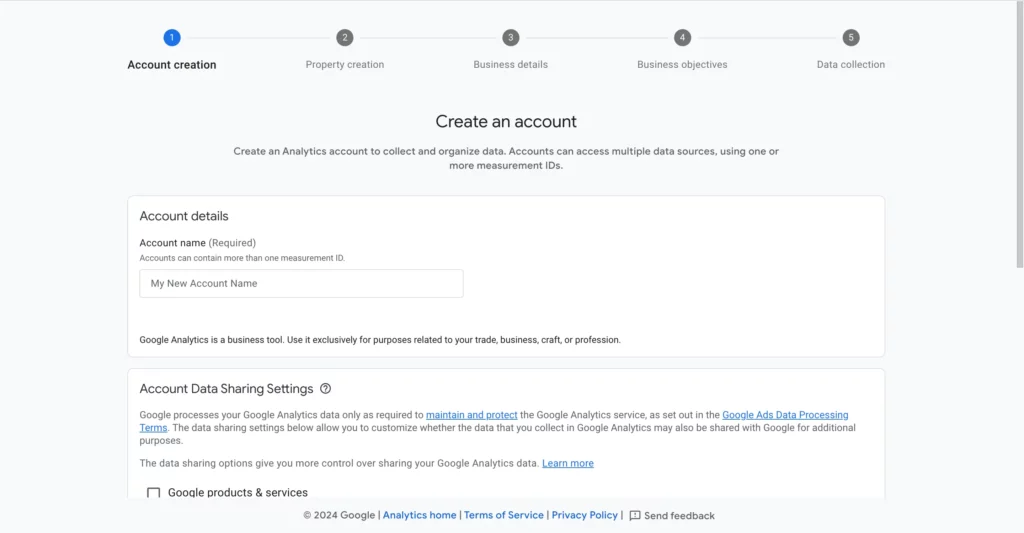
Task: Click the Account Data Sharing Settings heading
Action: (x=227, y=389)
